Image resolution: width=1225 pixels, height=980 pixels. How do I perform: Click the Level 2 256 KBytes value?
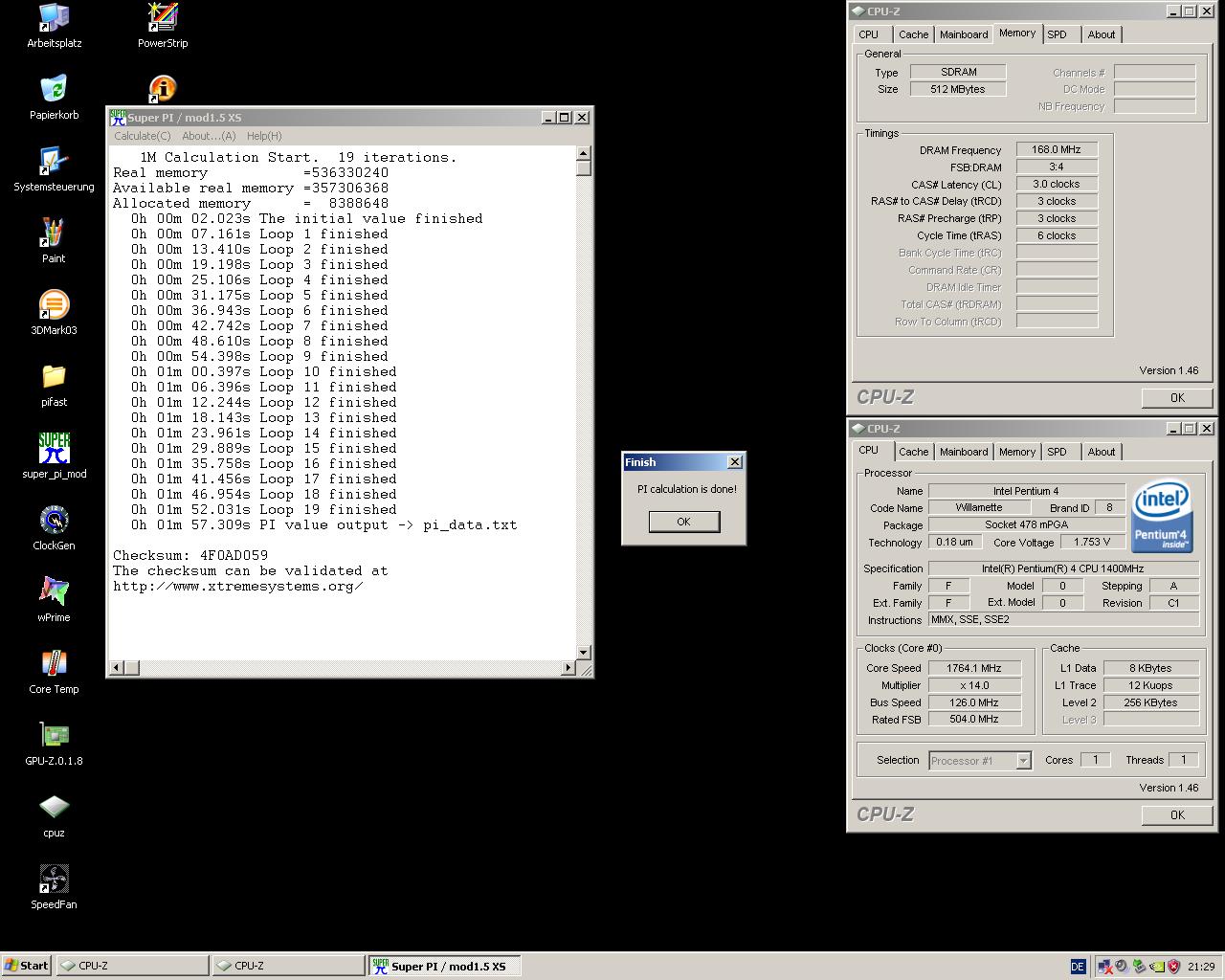(x=1150, y=702)
